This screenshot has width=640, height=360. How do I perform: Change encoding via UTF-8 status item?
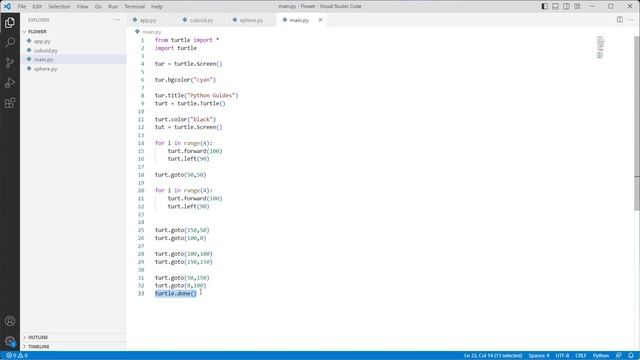(x=562, y=356)
